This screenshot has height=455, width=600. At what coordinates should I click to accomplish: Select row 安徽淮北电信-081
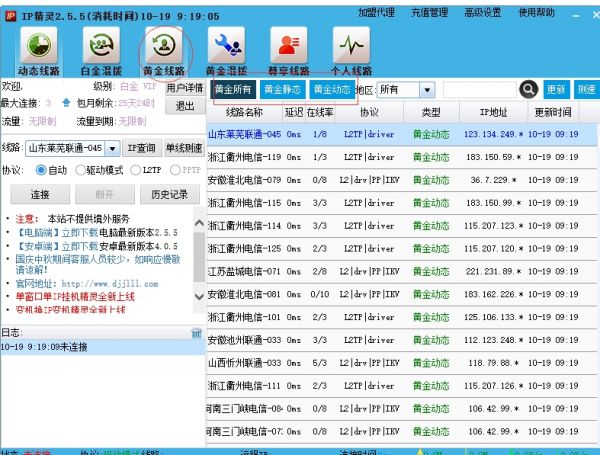tap(402, 294)
